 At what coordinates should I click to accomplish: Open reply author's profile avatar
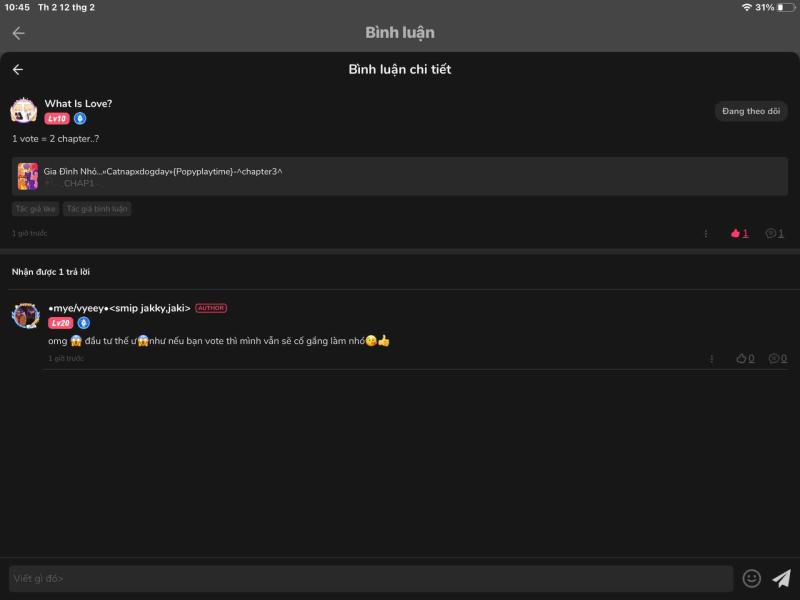(25, 316)
